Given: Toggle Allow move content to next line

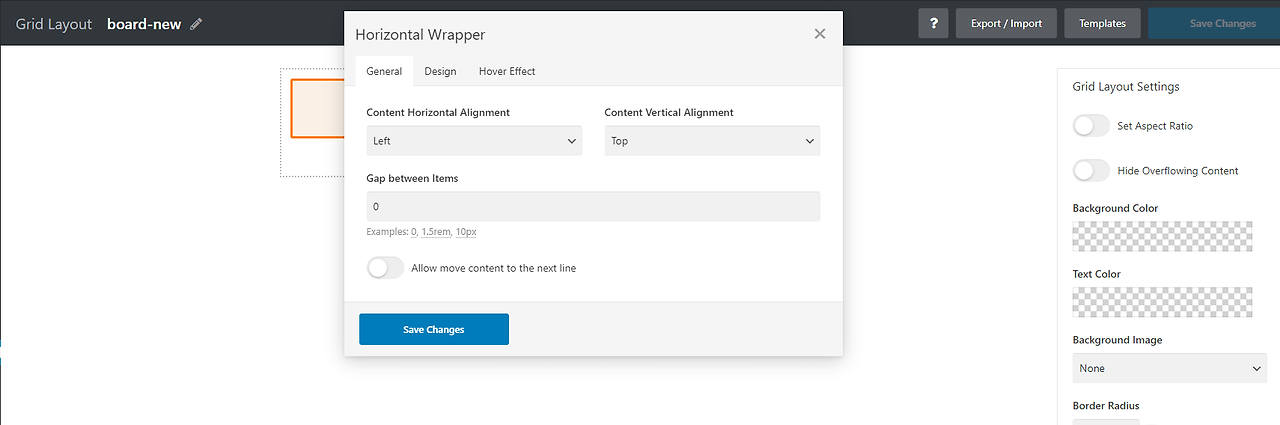Looking at the screenshot, I should (385, 268).
